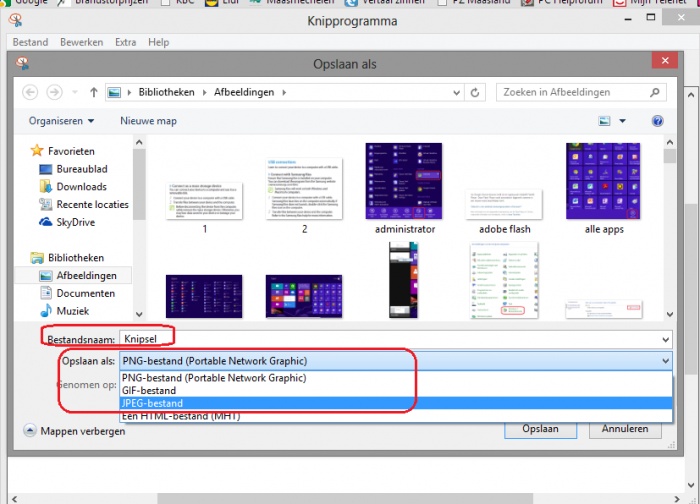This screenshot has height=504, width=700.
Task: Open the Extra menu
Action: point(125,42)
